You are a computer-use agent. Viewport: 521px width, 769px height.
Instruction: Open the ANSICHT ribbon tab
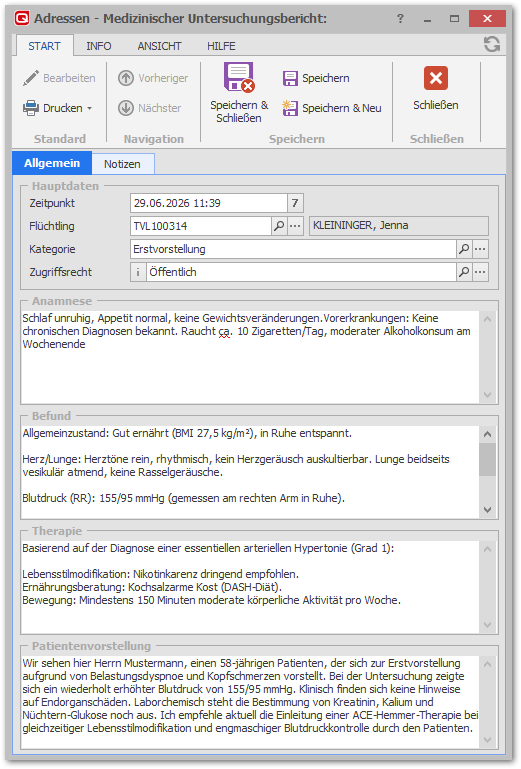pos(159,46)
